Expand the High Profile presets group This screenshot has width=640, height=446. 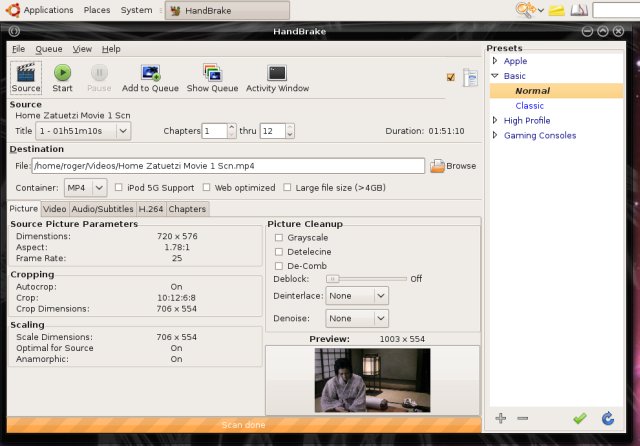tap(494, 121)
